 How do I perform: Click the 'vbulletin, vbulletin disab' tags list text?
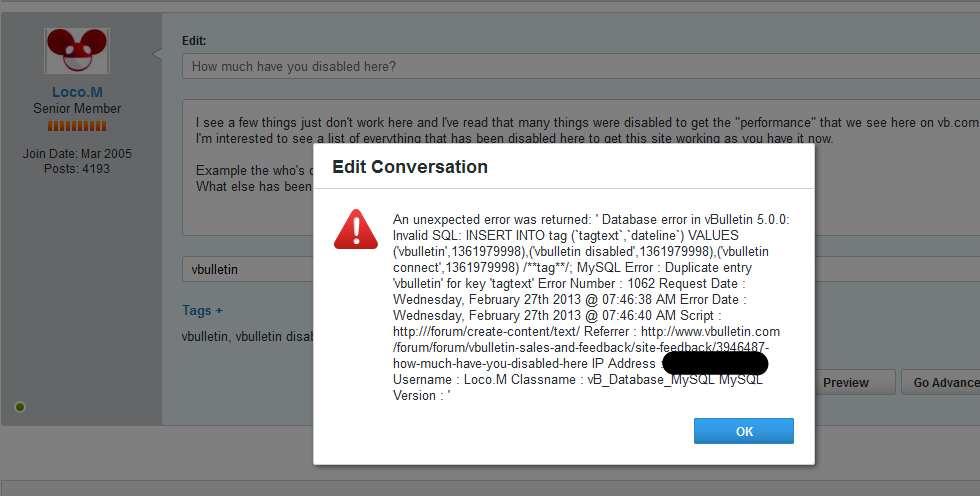248,336
